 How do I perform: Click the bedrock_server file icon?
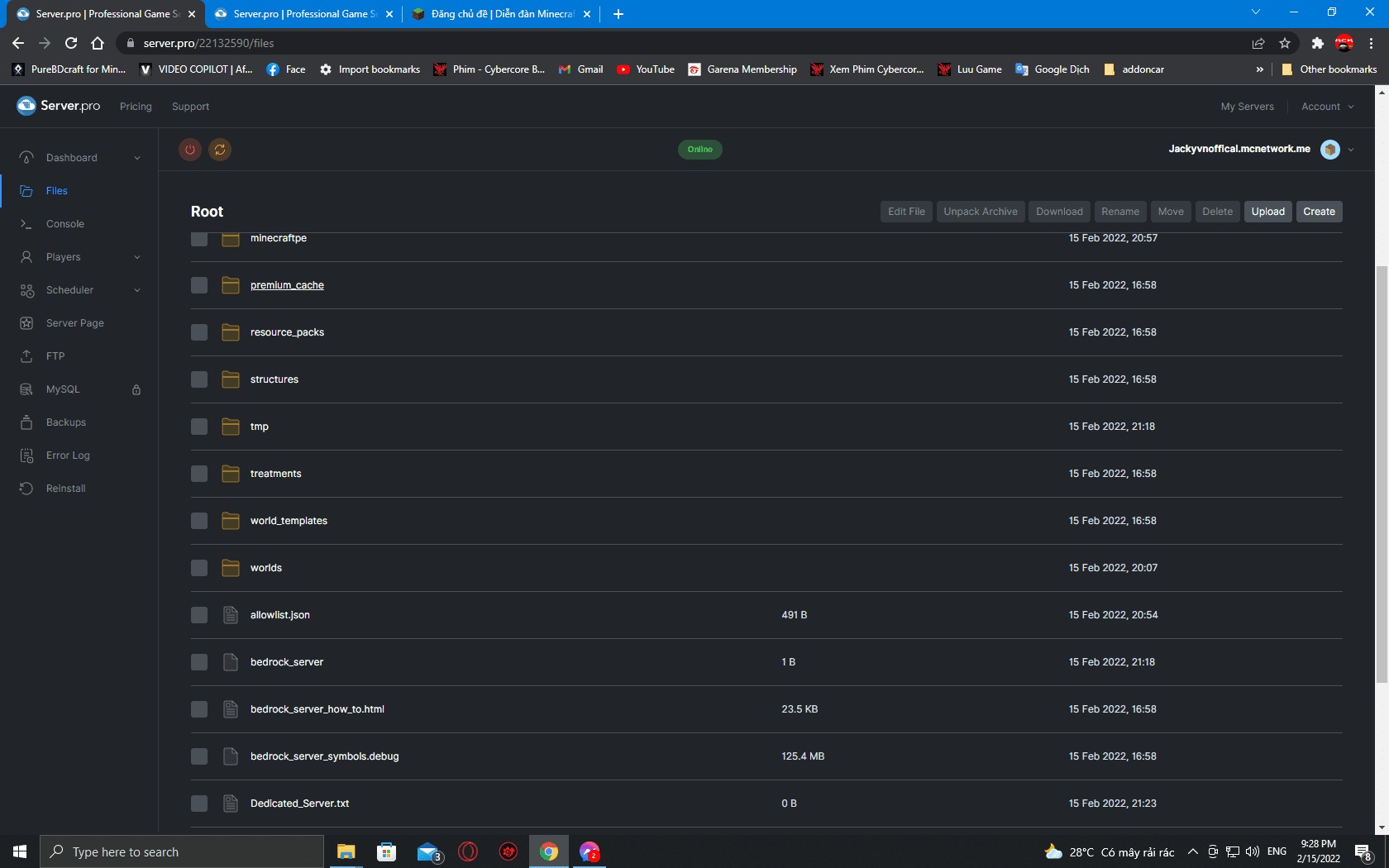pos(231,662)
